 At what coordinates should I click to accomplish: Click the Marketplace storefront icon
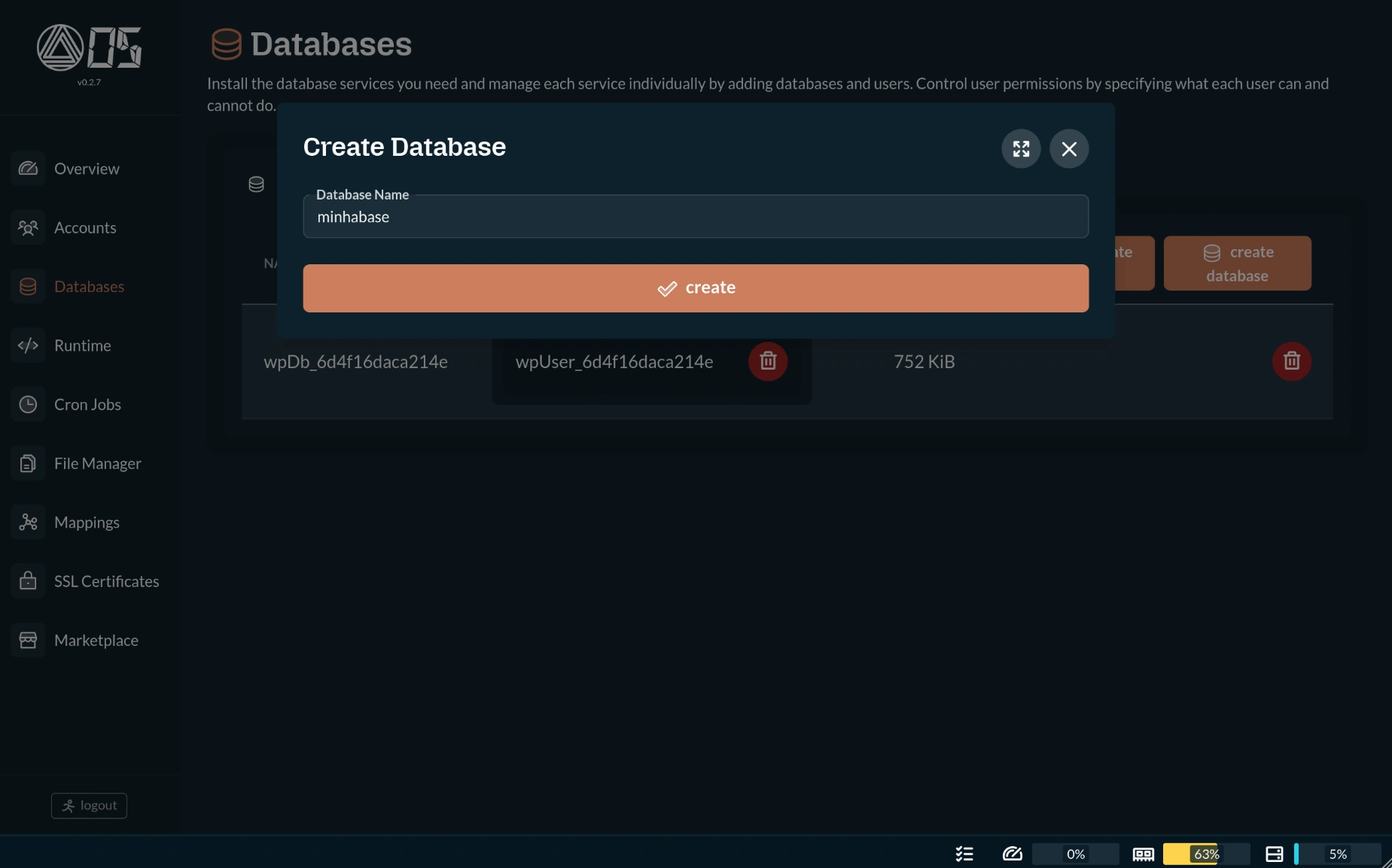28,639
